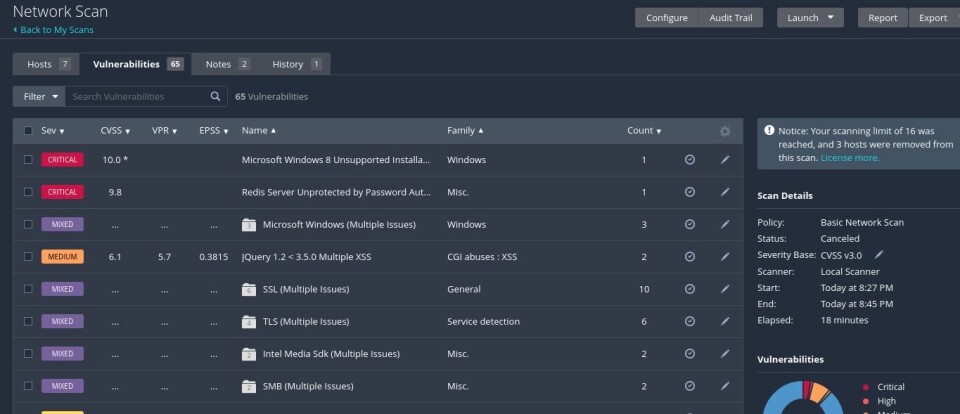The image size is (960, 414).
Task: Click the CRITICAL badge on Redis Server row
Action: [62, 192]
